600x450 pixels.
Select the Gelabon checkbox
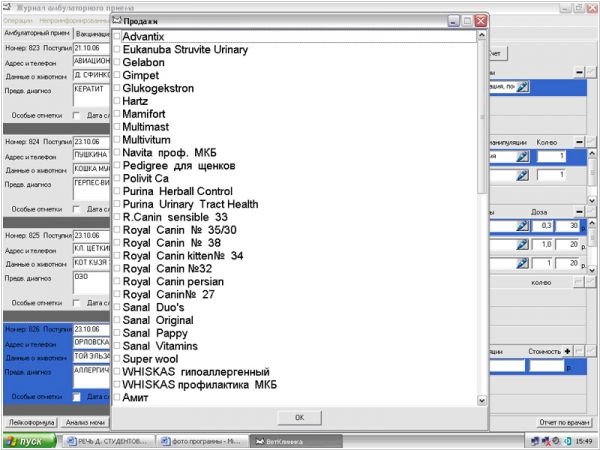[117, 62]
